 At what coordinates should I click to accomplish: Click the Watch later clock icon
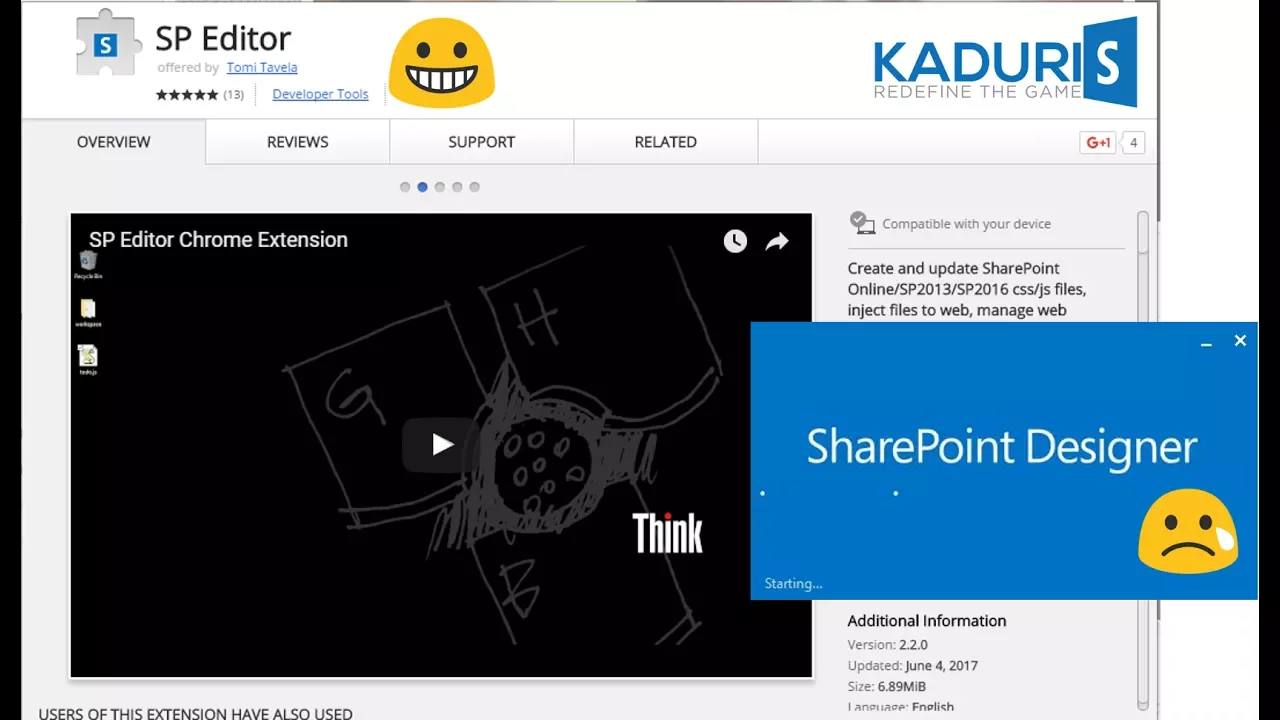point(735,241)
